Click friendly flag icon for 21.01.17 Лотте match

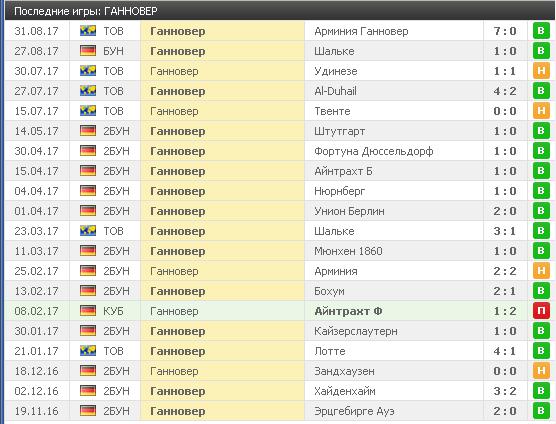[x=88, y=351]
